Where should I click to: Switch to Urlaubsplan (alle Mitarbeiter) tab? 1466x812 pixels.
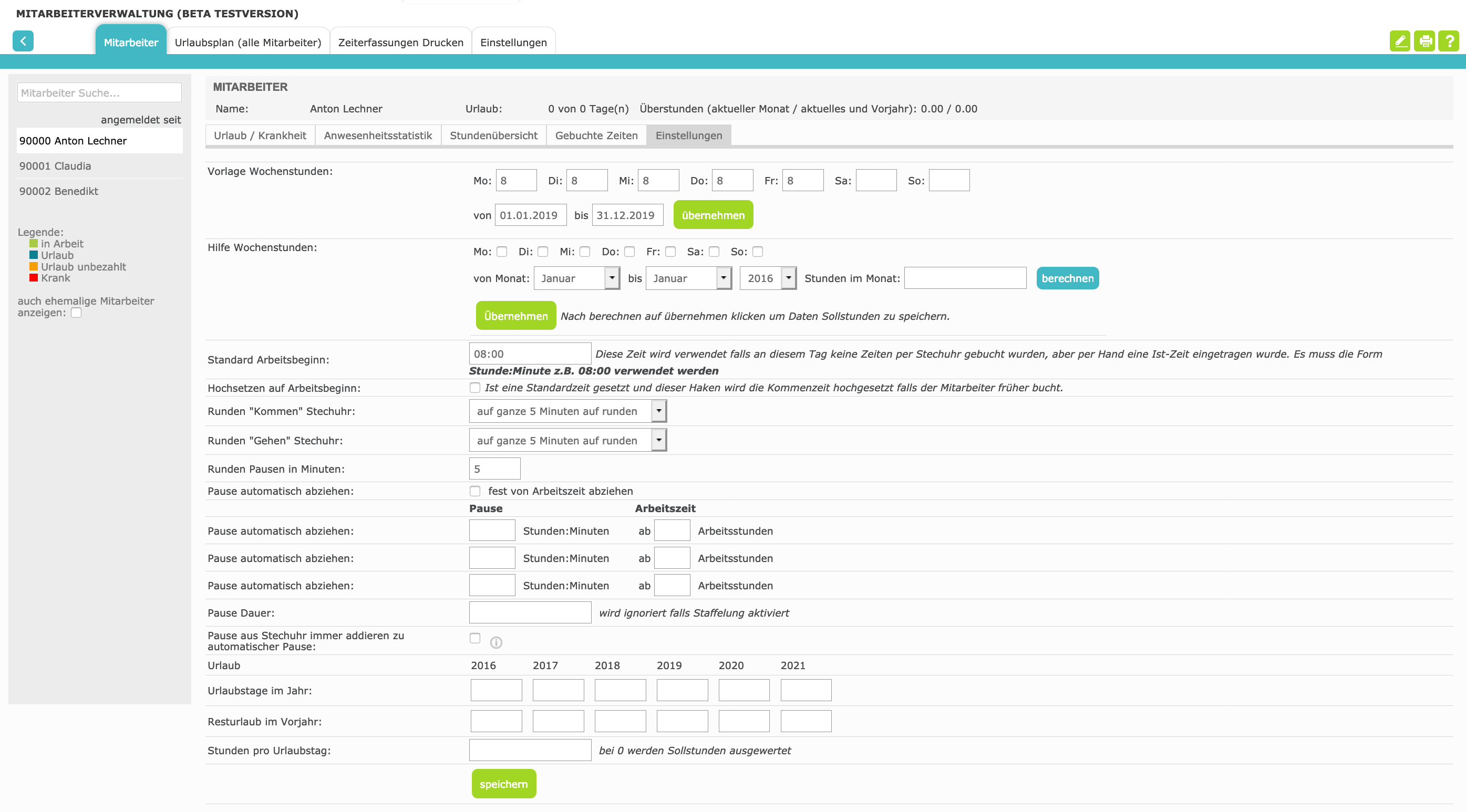point(247,43)
